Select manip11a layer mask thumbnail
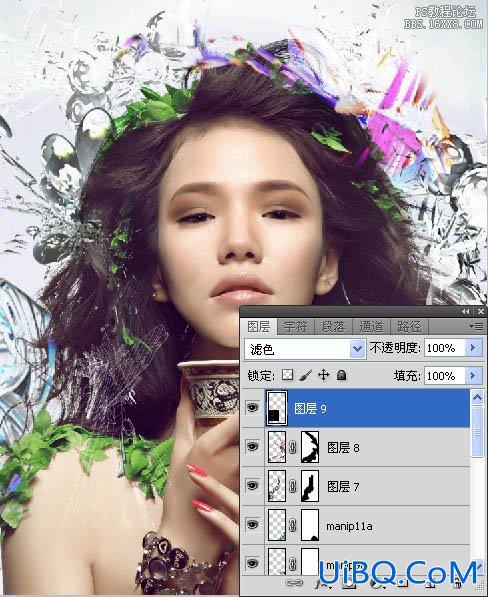The image size is (488, 597). (310, 525)
